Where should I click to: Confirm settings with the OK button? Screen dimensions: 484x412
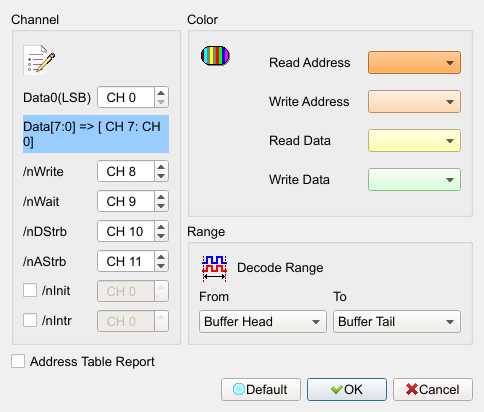click(x=347, y=389)
